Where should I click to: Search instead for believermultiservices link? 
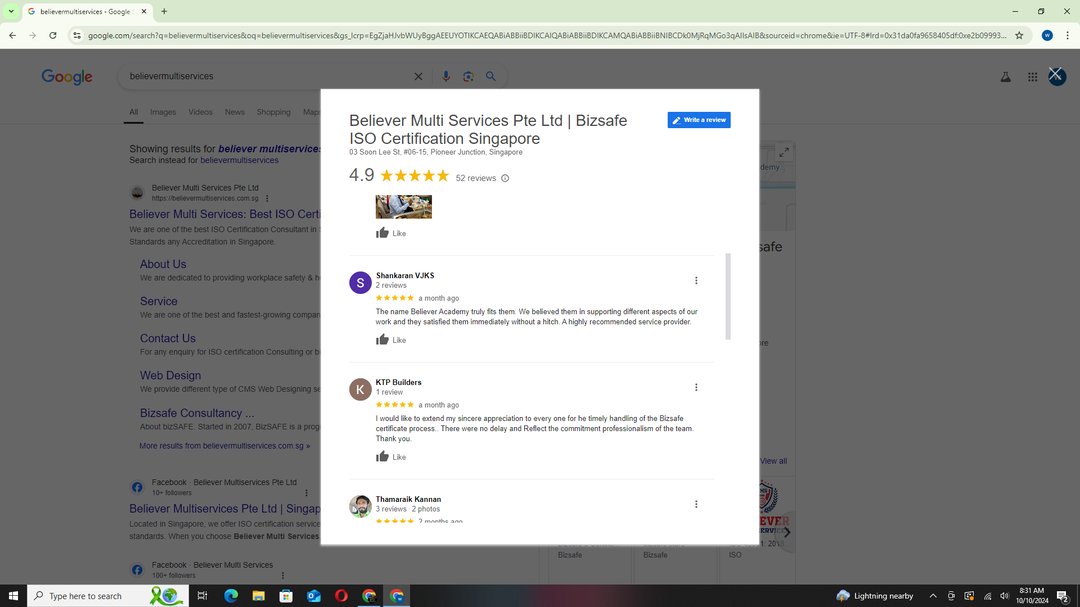pyautogui.click(x=240, y=161)
